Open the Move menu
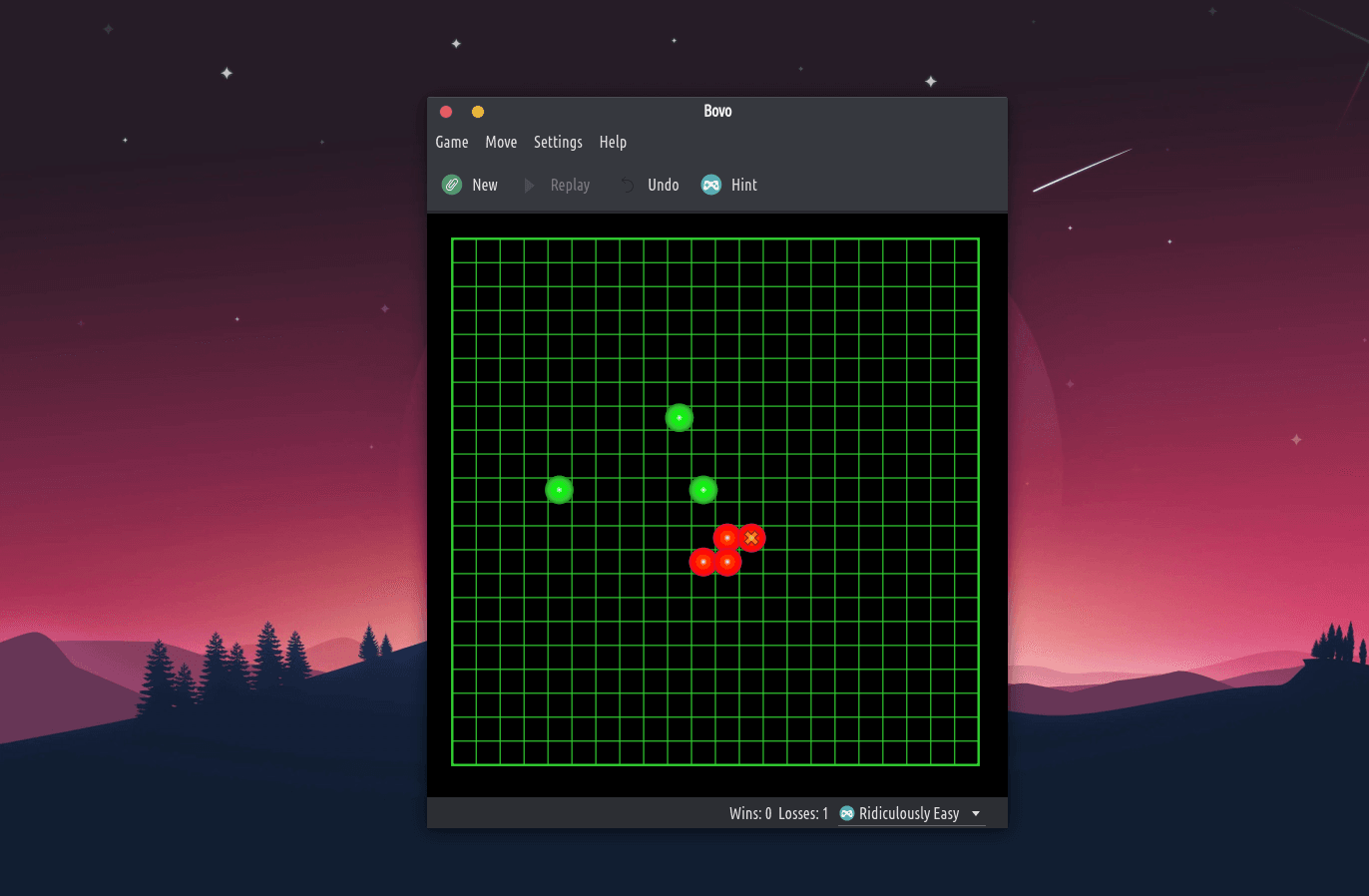 coord(501,142)
